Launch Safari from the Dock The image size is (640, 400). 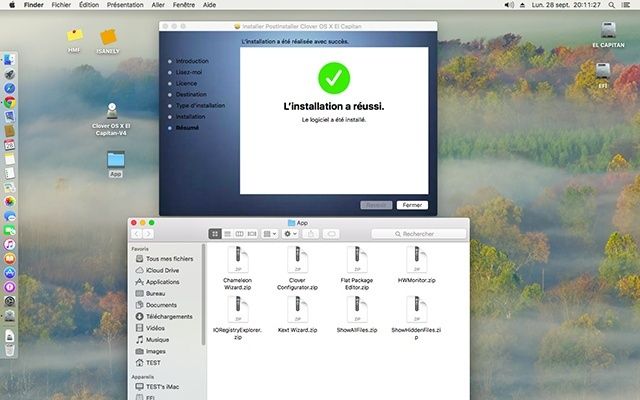(9, 88)
